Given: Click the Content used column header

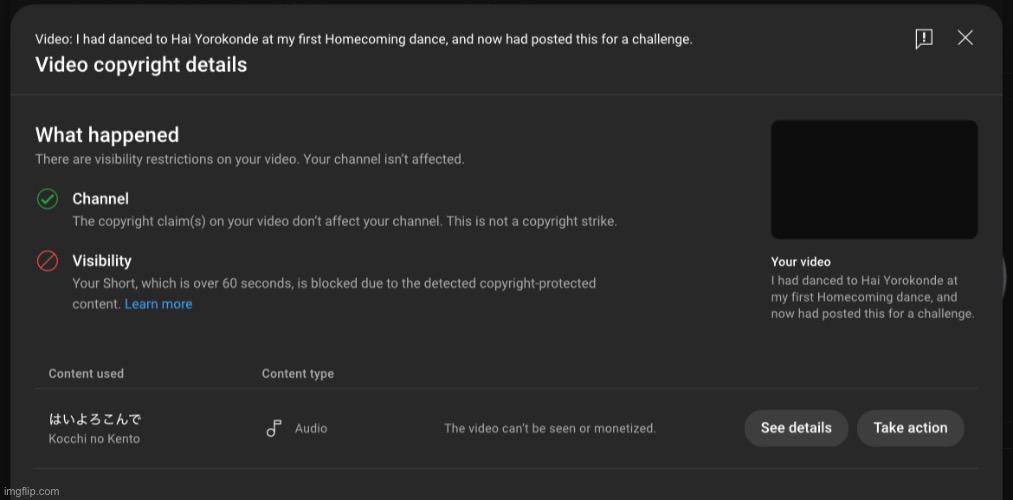Looking at the screenshot, I should pos(86,373).
